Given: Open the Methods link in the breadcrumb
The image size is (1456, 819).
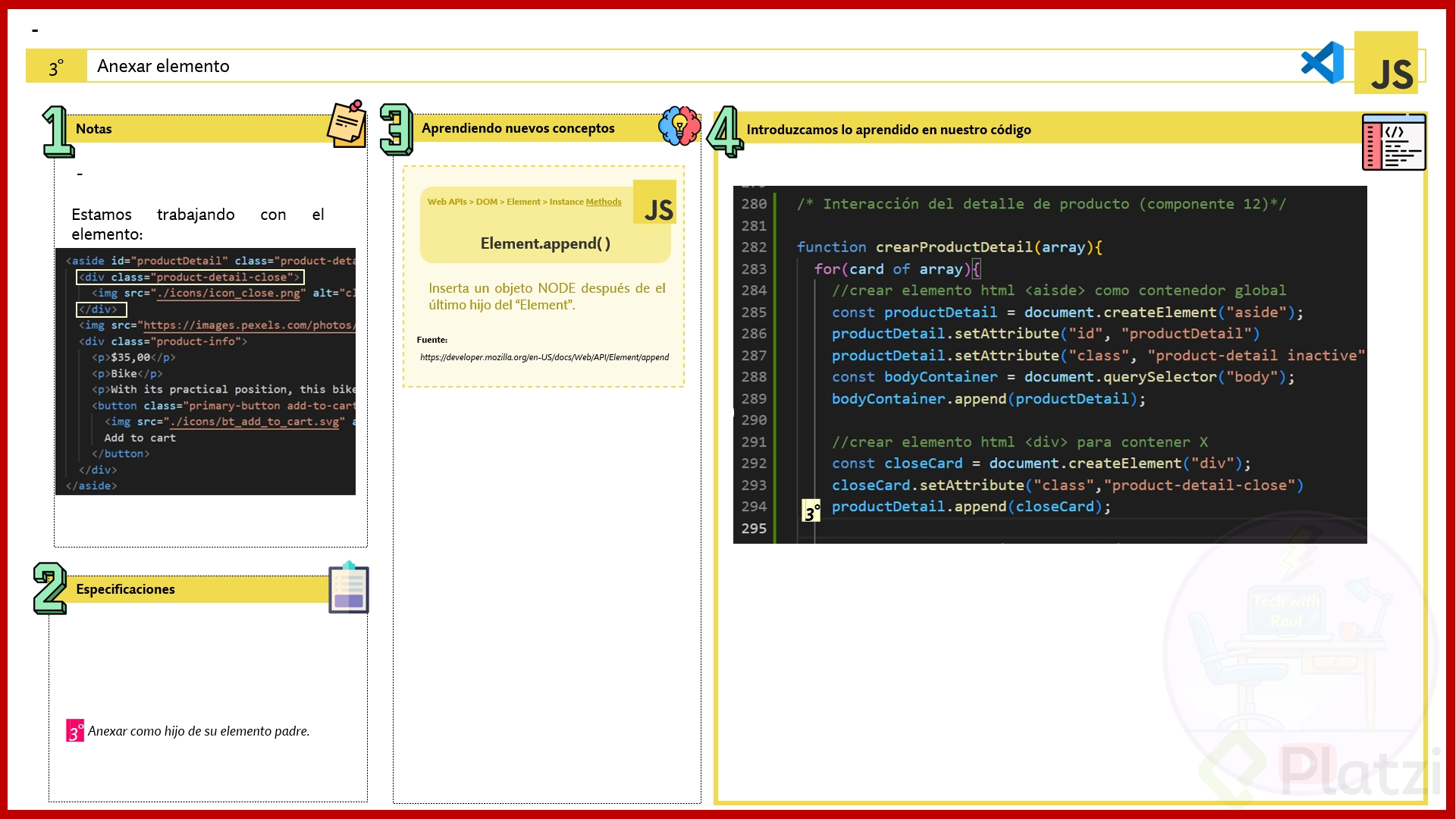Looking at the screenshot, I should [604, 202].
